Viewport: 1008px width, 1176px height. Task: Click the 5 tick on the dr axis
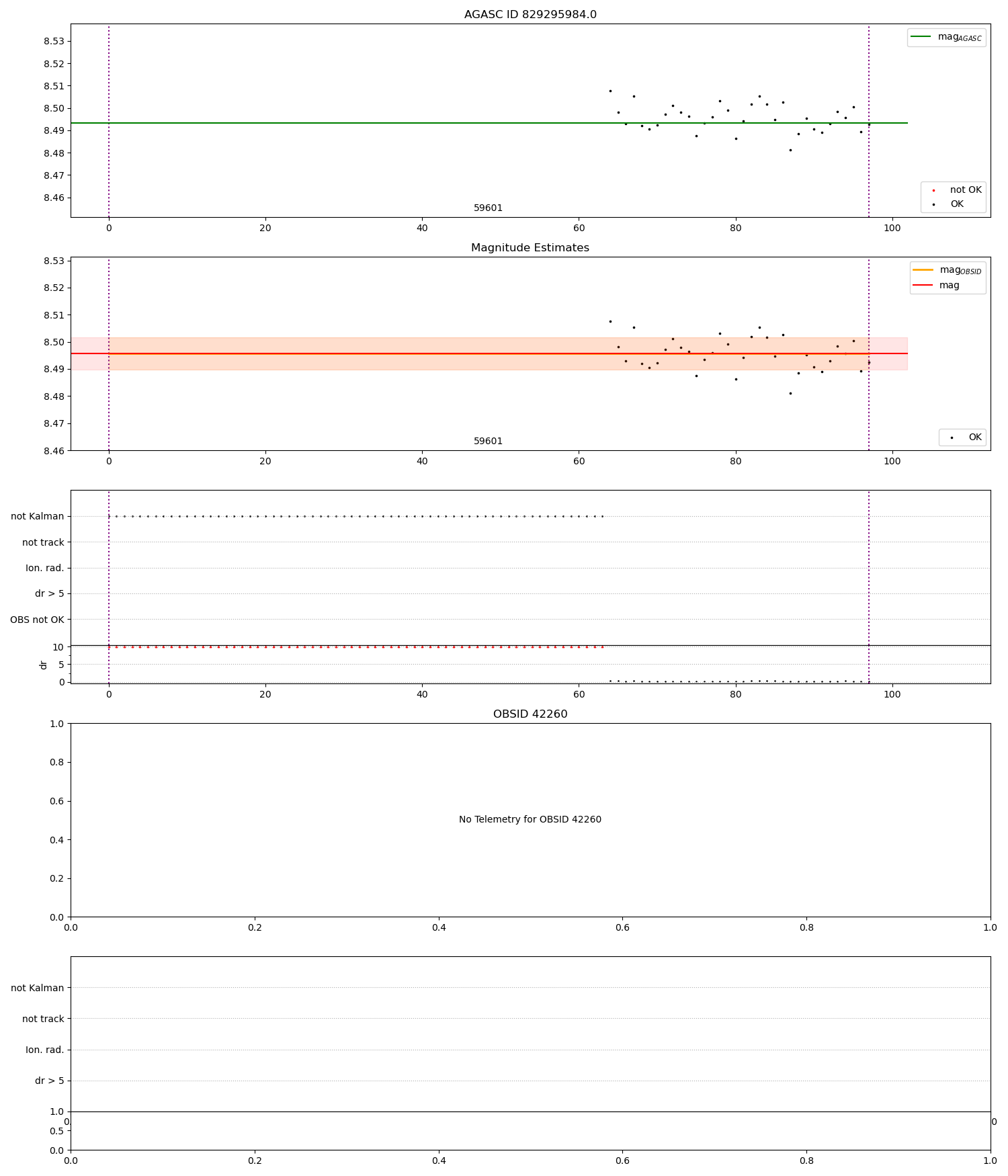click(x=61, y=665)
